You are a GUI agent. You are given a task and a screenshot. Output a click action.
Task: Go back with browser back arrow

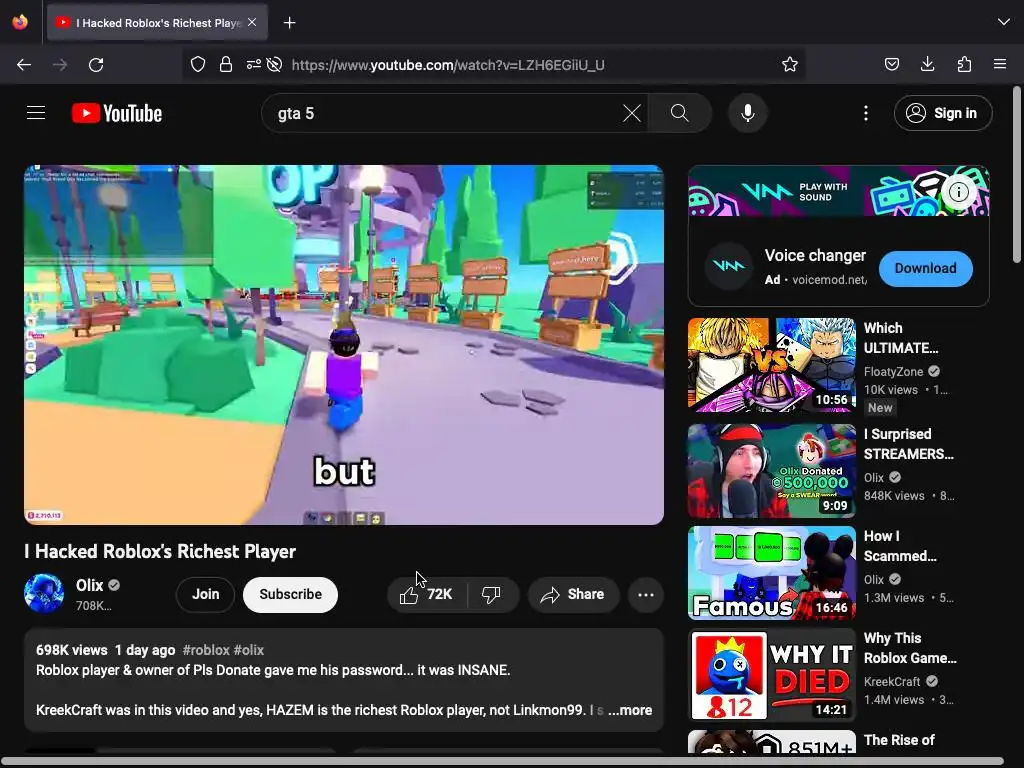pyautogui.click(x=24, y=65)
